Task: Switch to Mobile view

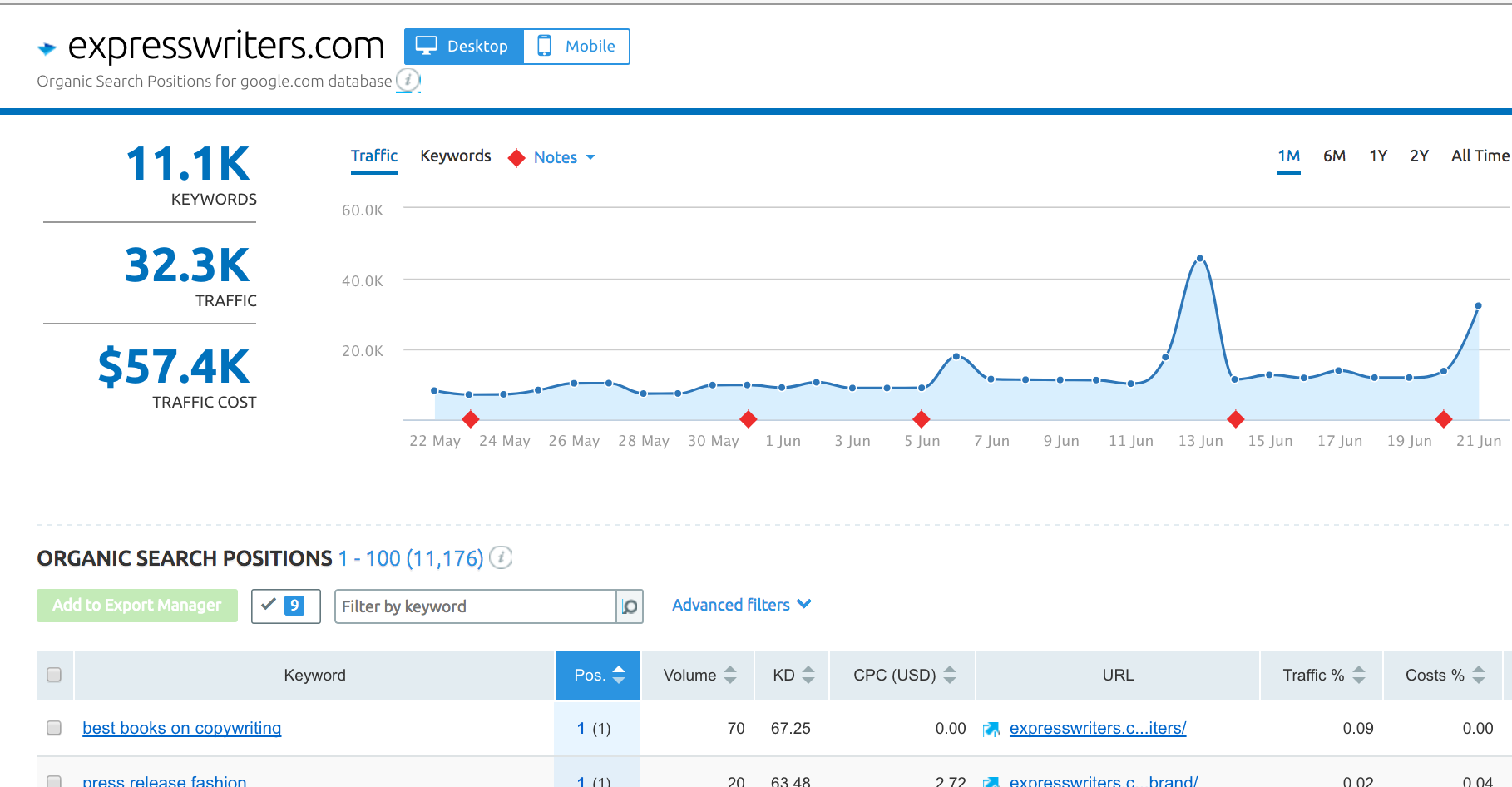Action: pyautogui.click(x=576, y=47)
